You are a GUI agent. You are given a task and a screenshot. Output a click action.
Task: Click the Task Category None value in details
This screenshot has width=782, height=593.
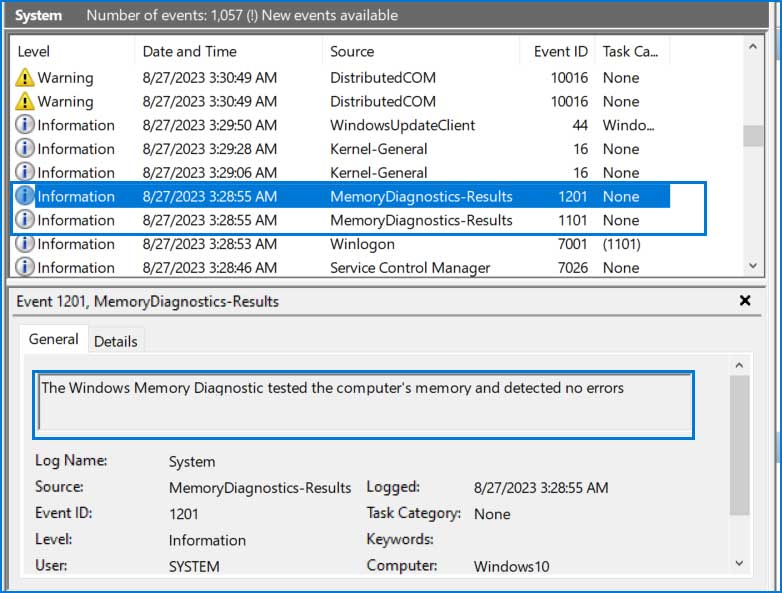click(492, 514)
